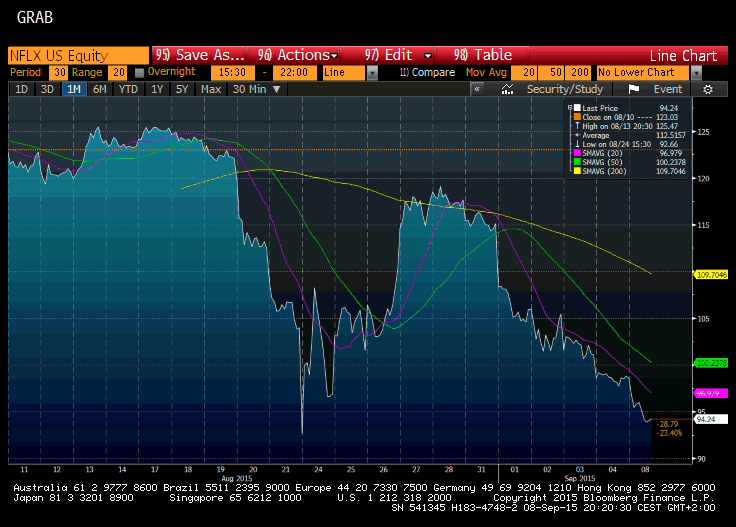Click the 'Low on 08/24 15:30' legend text
This screenshot has height=527, width=736.
[x=616, y=144]
